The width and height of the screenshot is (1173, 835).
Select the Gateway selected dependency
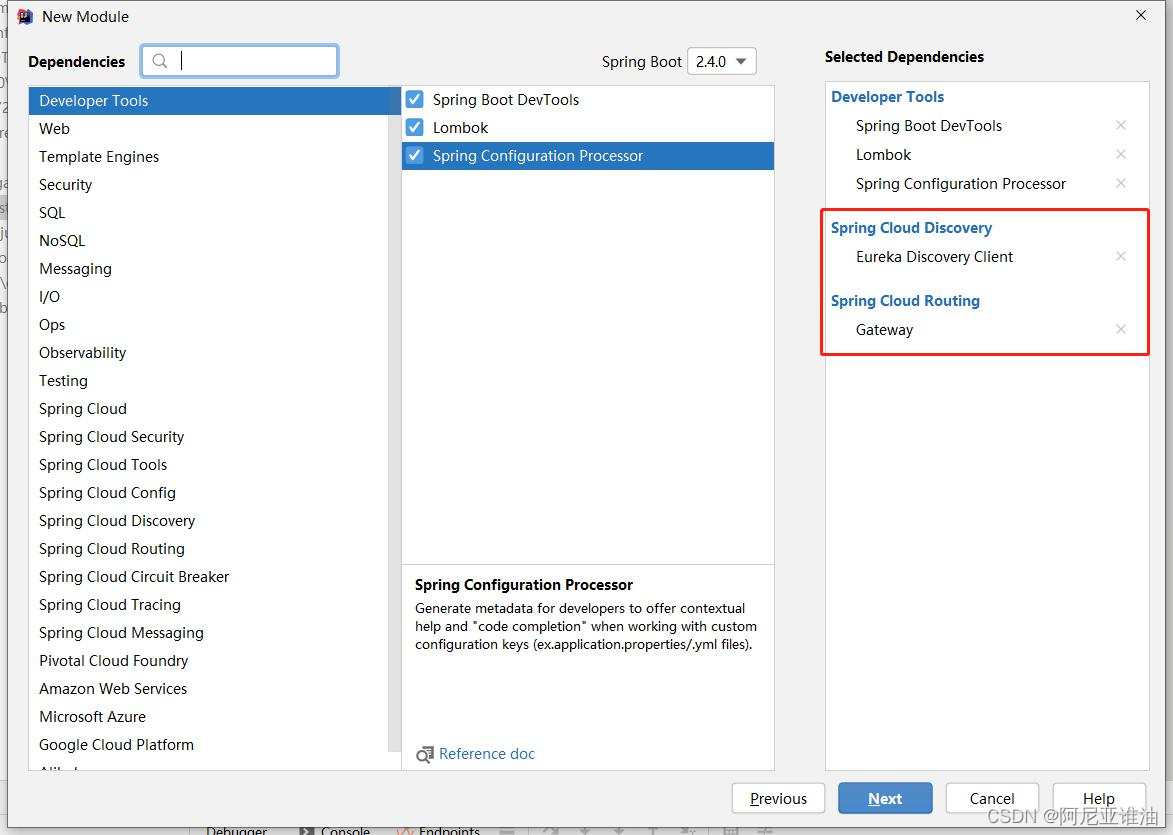point(884,330)
